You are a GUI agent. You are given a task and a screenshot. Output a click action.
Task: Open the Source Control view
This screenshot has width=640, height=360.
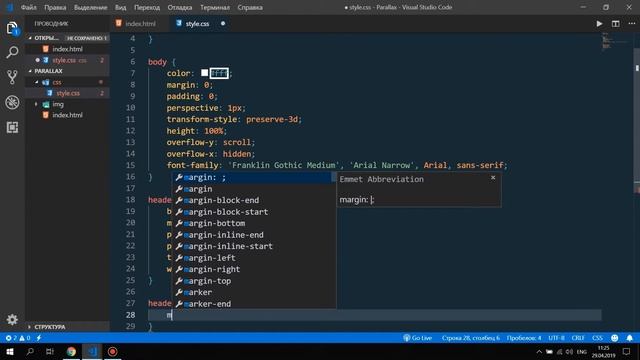point(12,77)
